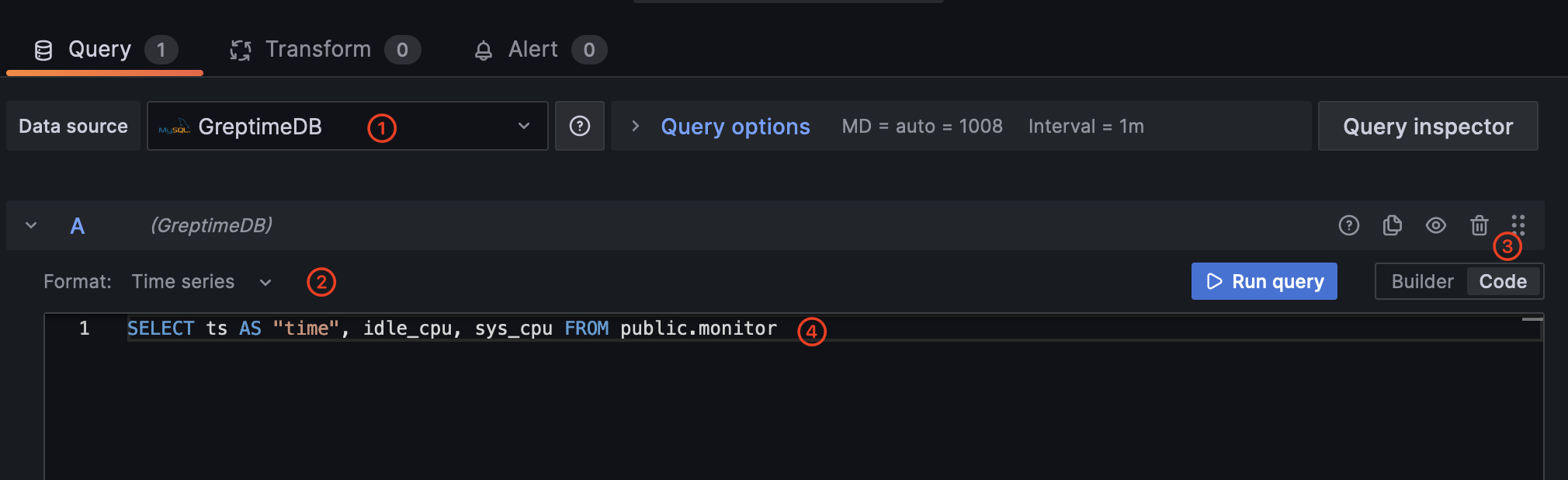
Task: Keep Code mode selected in the editor toggle
Action: coord(1503,281)
